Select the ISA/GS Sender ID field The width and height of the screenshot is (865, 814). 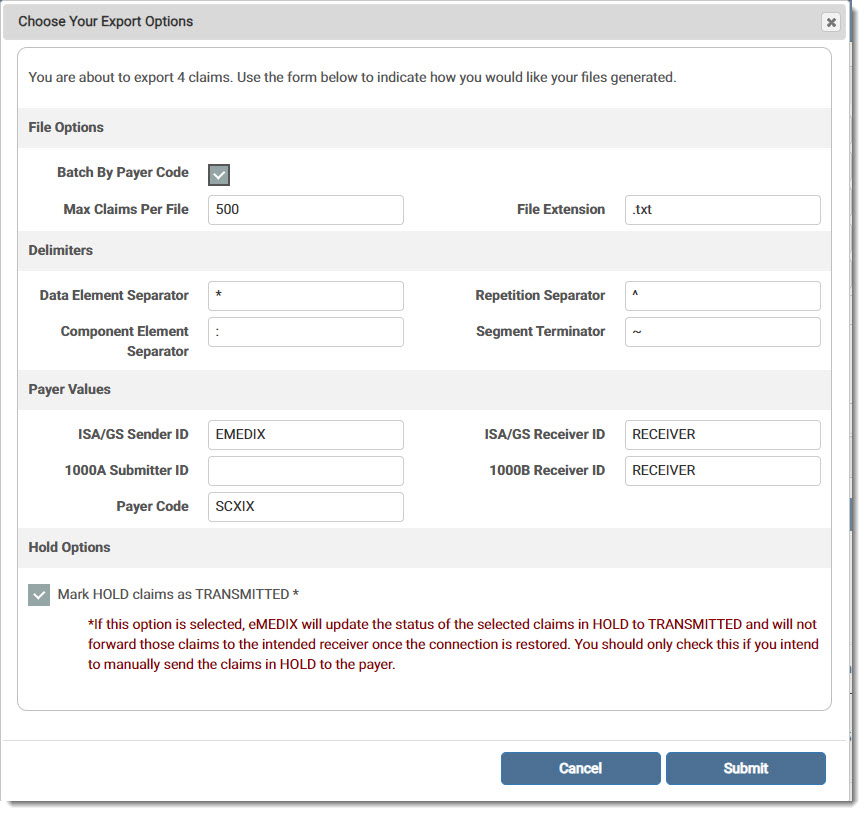306,435
